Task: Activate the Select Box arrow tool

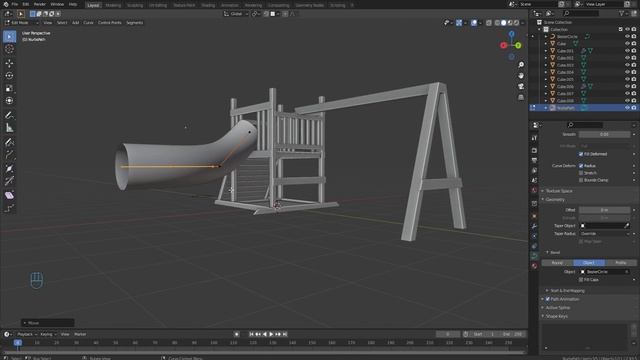Action: click(x=9, y=36)
